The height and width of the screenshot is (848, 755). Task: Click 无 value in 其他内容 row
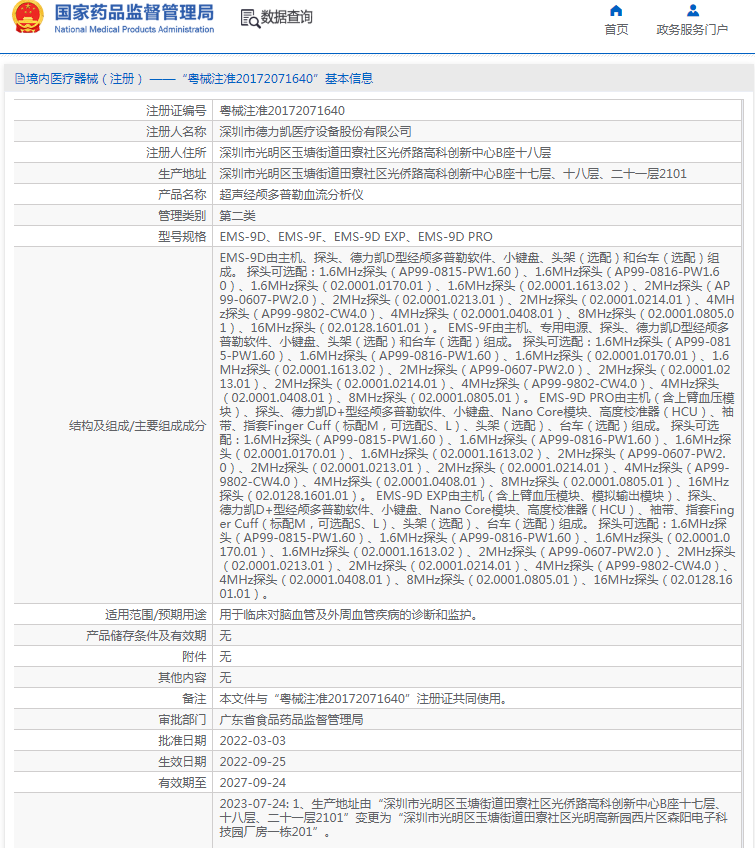[x=225, y=678]
